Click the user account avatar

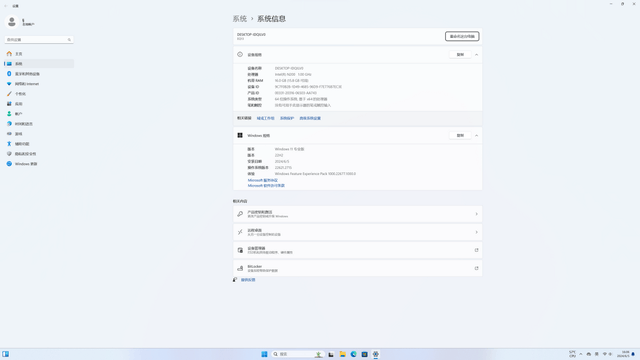coord(12,22)
